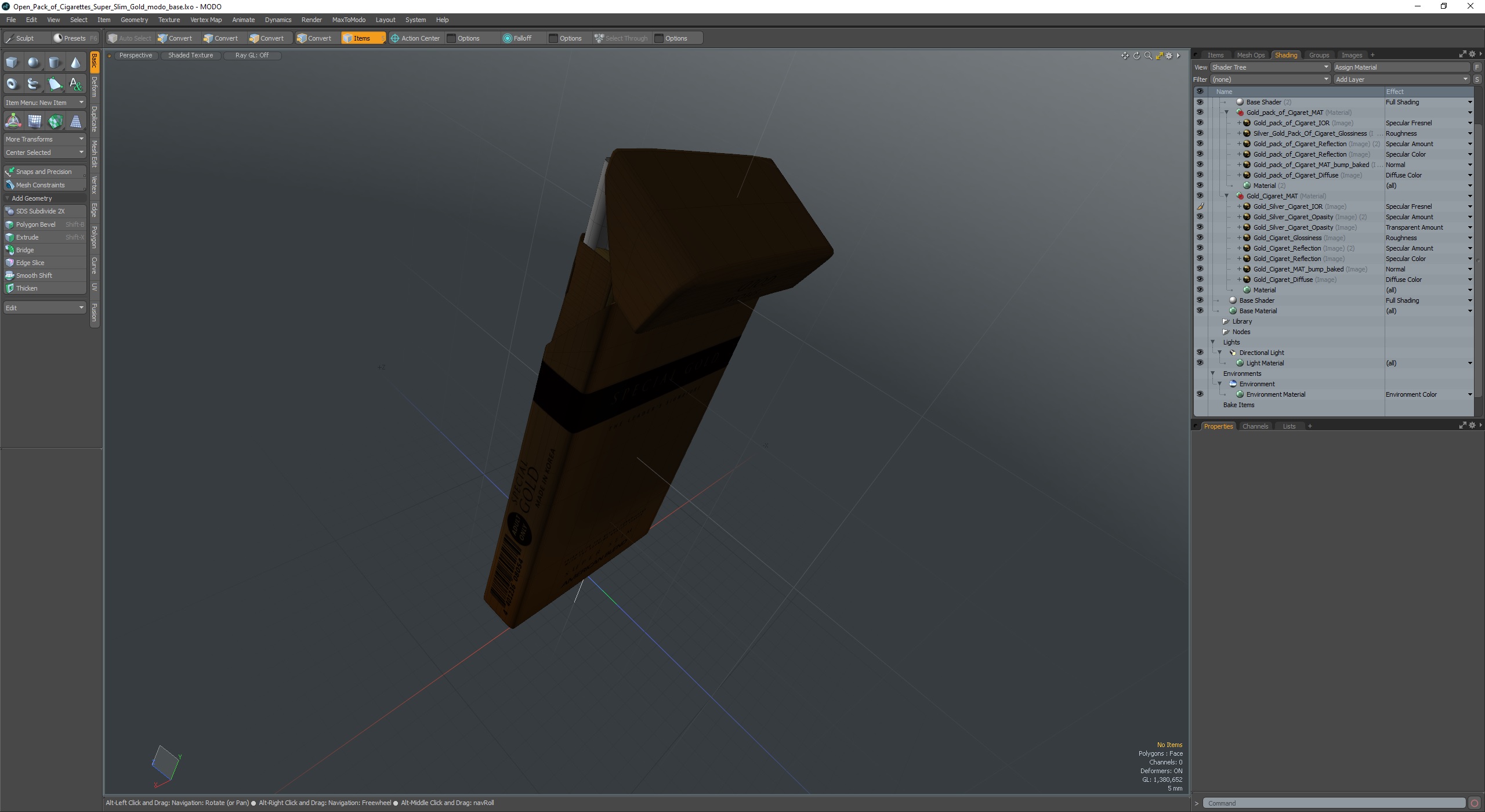Open the Add Layer dropdown
This screenshot has width=1485, height=812.
coord(1401,79)
